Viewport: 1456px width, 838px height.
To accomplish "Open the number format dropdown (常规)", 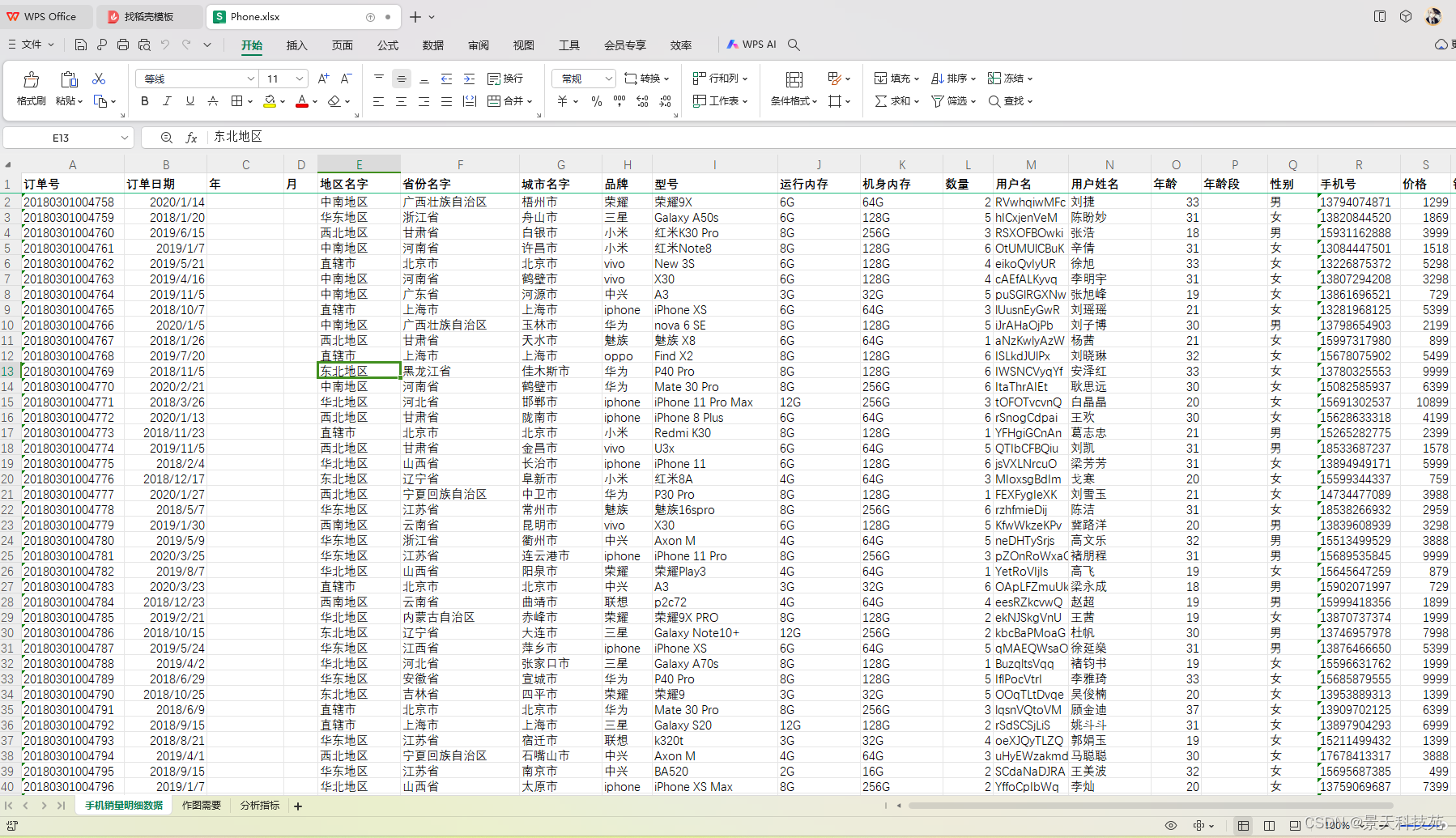I will point(608,79).
